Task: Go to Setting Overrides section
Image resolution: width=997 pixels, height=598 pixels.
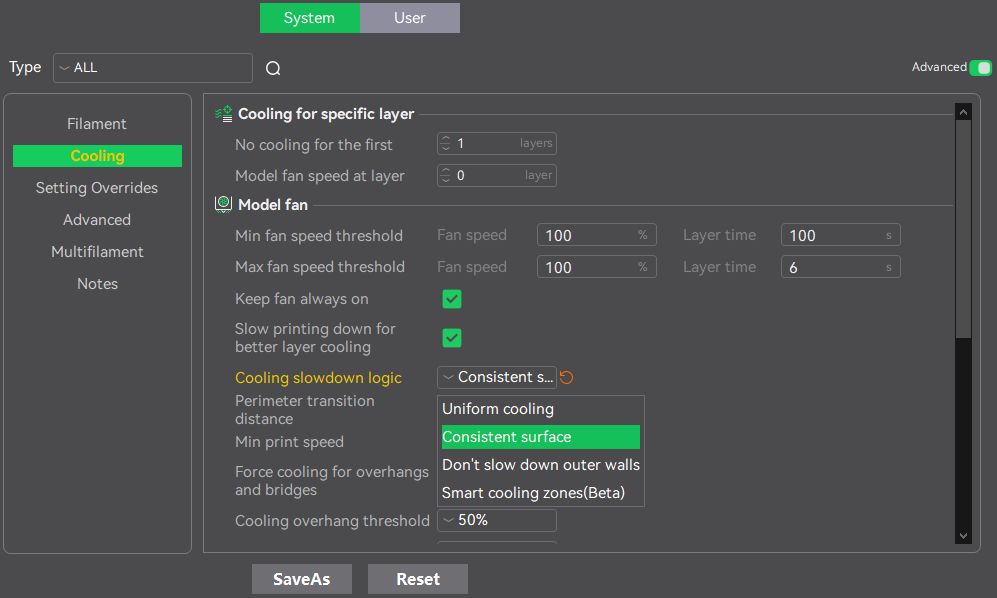Action: point(97,188)
